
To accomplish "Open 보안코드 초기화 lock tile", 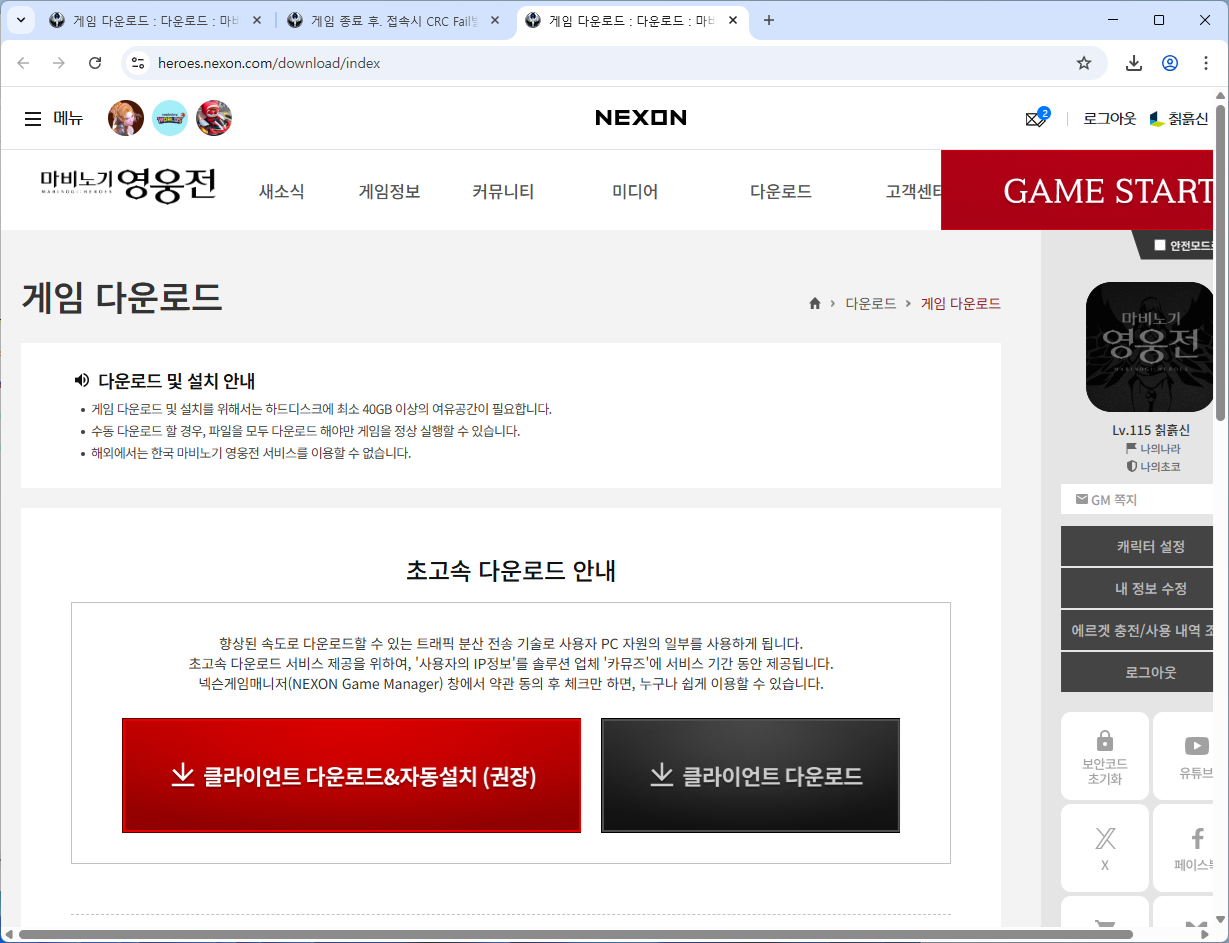I will pyautogui.click(x=1105, y=755).
